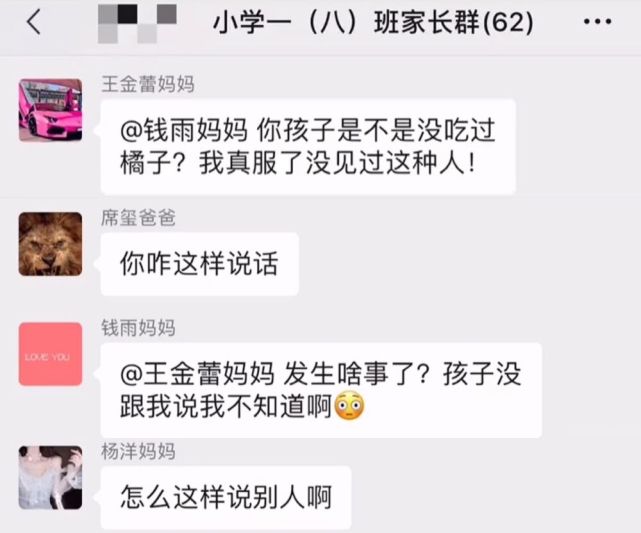The height and width of the screenshot is (533, 641).
Task: Tap the sender name 杨洋妈妈
Action: point(138,452)
